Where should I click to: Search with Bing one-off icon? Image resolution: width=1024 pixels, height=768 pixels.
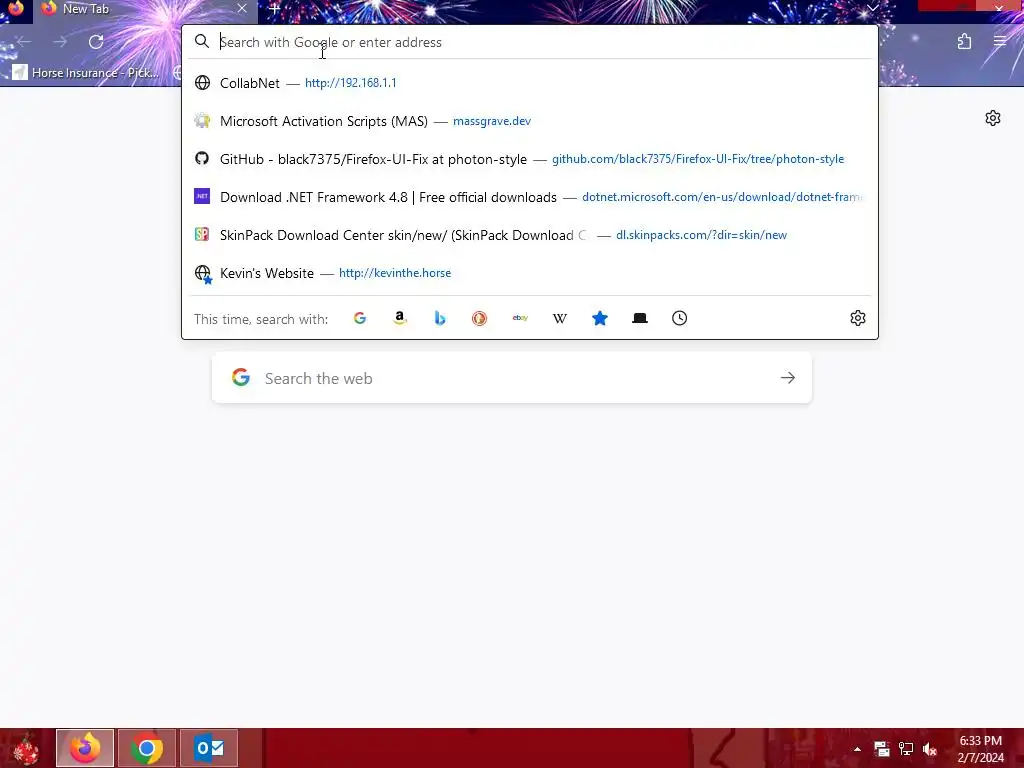click(440, 319)
